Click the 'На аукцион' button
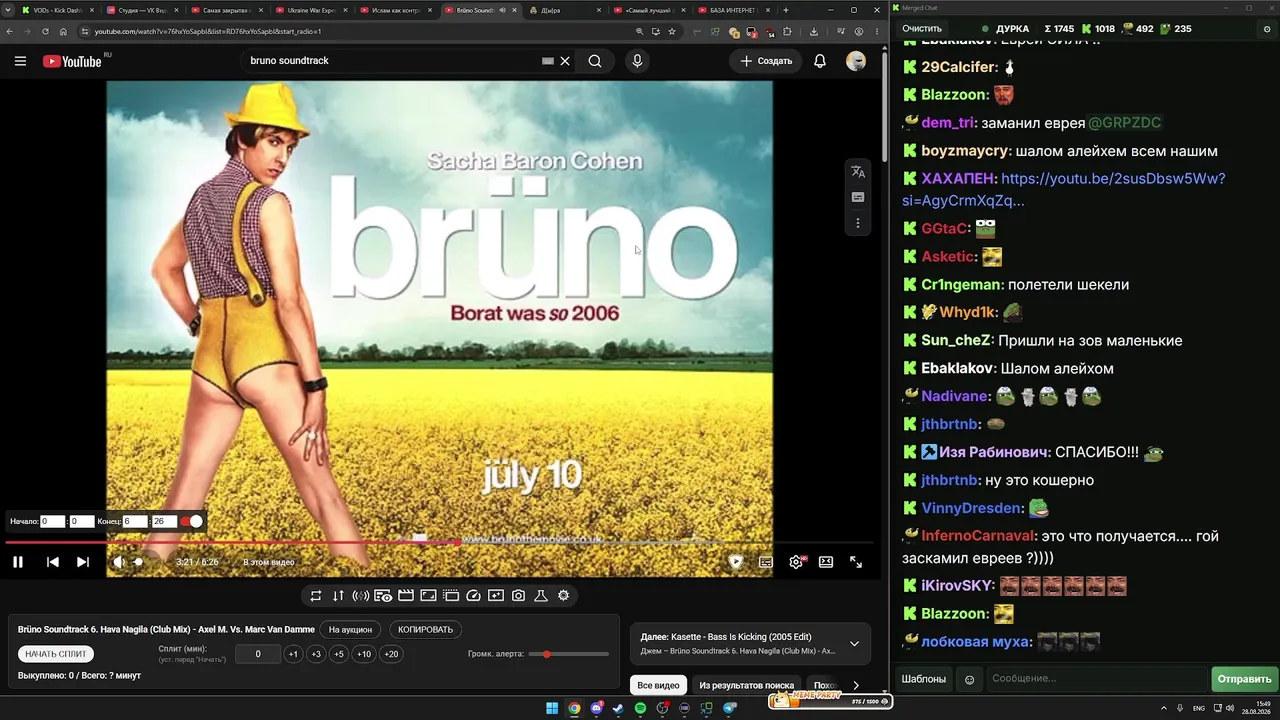Image resolution: width=1280 pixels, height=720 pixels. click(x=351, y=630)
